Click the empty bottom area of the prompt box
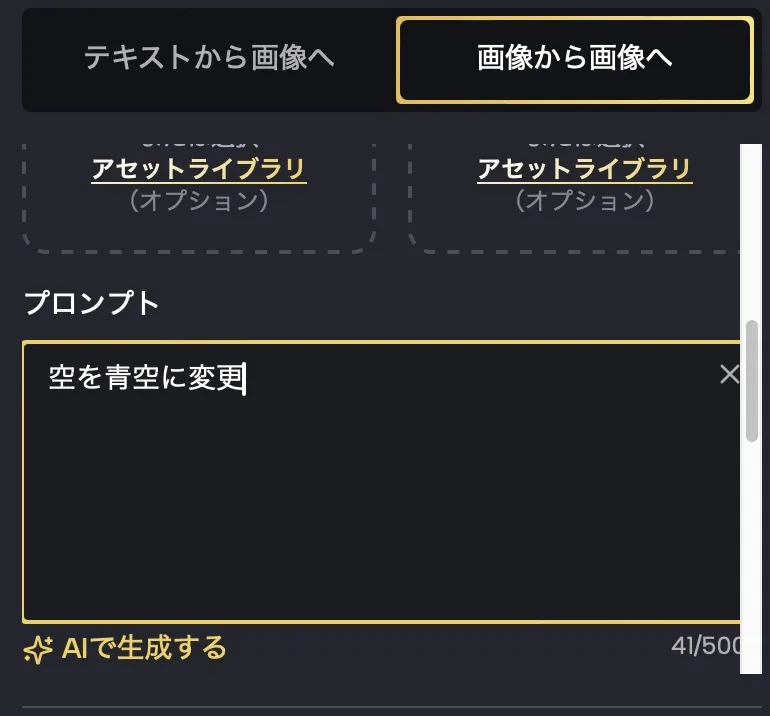770x716 pixels. pos(380,580)
